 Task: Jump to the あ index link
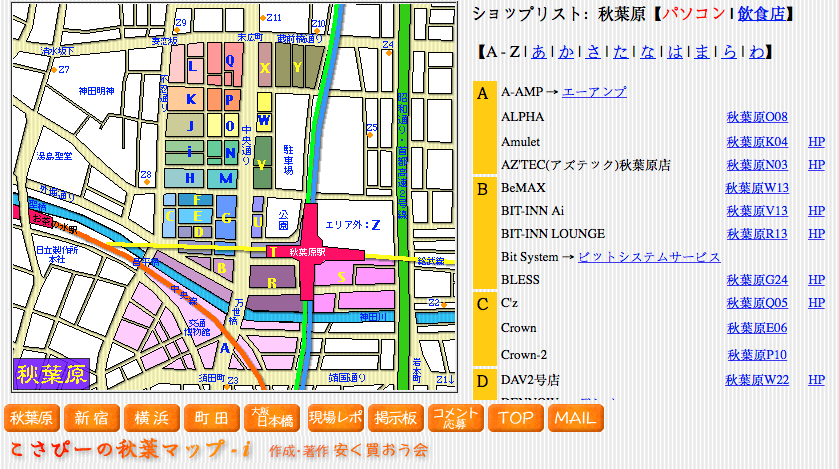pyautogui.click(x=539, y=51)
